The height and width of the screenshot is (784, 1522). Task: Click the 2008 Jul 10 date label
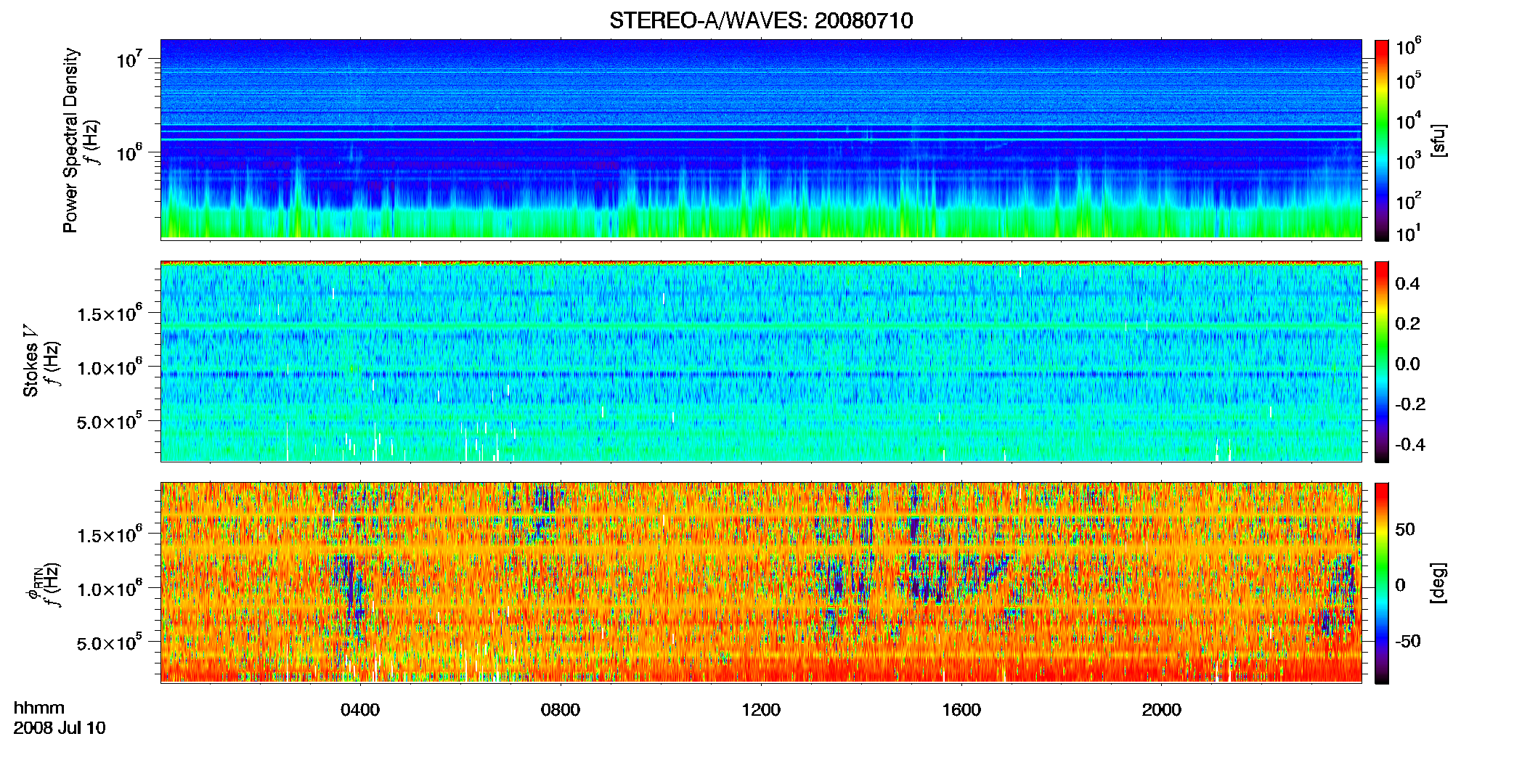[x=60, y=728]
